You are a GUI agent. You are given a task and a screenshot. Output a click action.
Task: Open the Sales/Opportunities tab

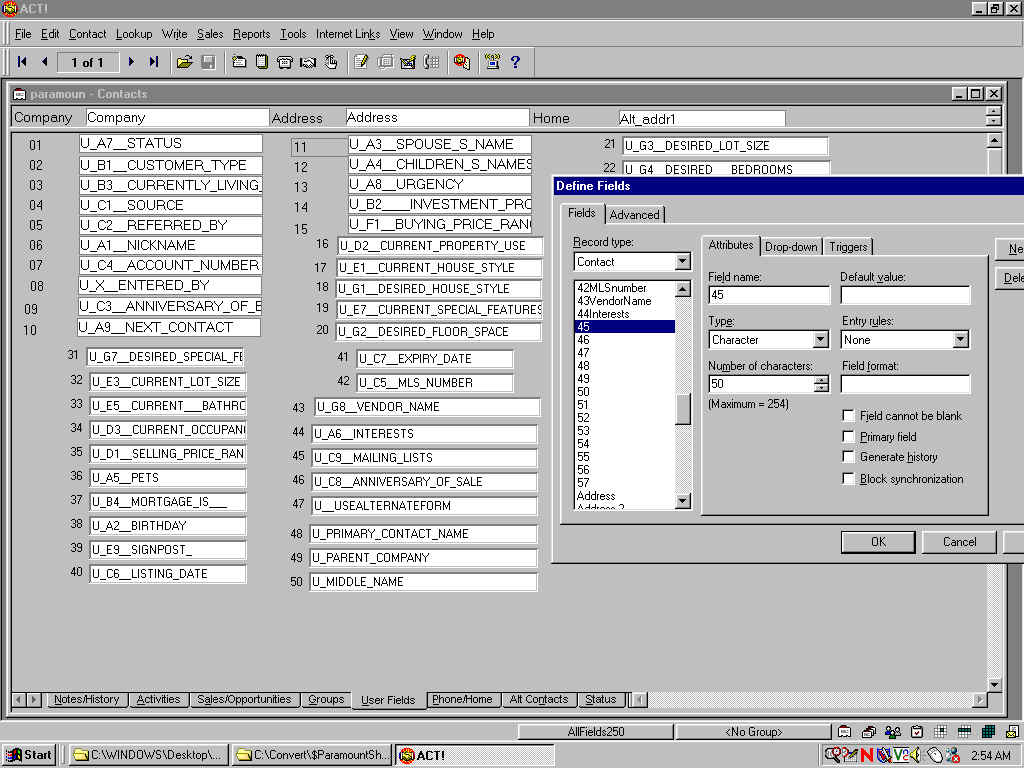coord(244,699)
